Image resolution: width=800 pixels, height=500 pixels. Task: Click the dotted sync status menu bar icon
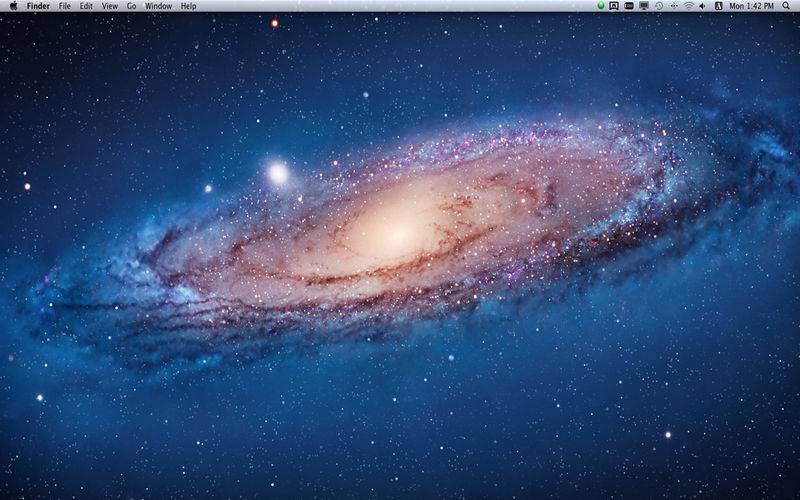tap(674, 6)
